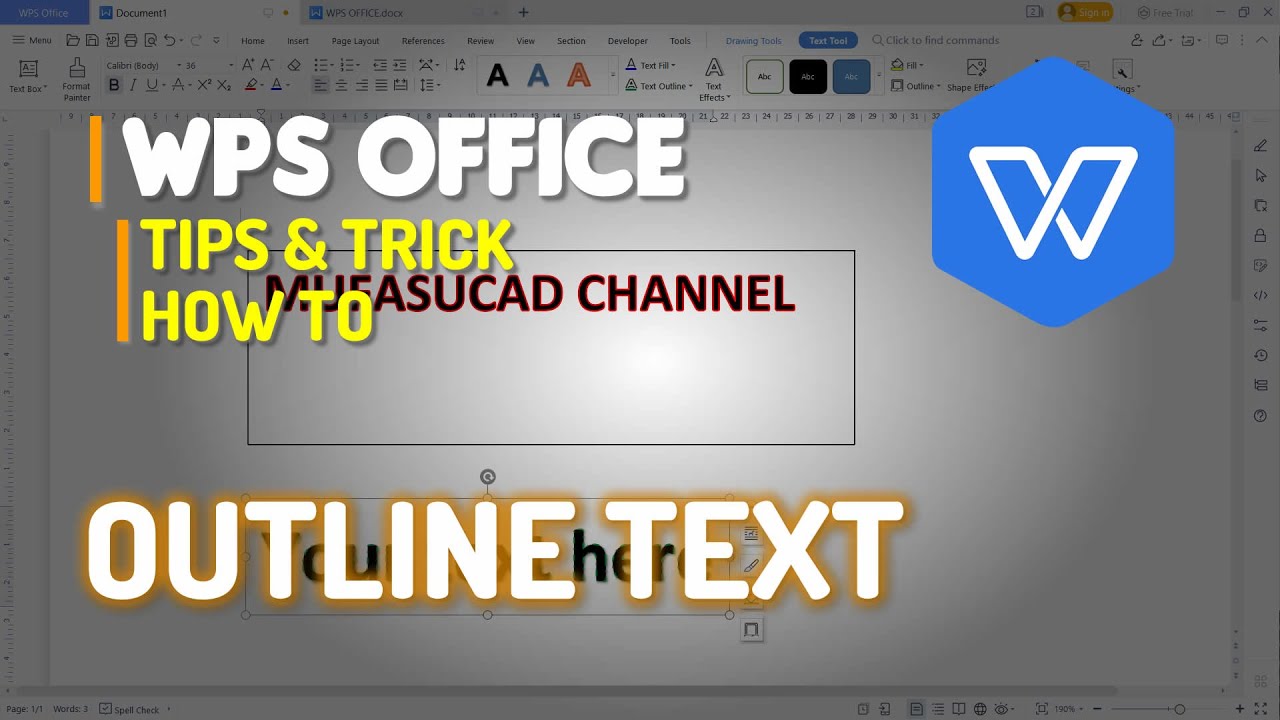This screenshot has width=1280, height=720.
Task: Click the numbered list icon
Action: [x=348, y=65]
